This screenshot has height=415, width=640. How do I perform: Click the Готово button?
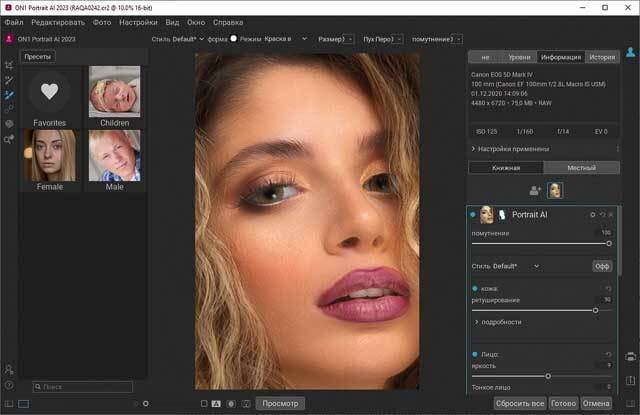(x=563, y=404)
